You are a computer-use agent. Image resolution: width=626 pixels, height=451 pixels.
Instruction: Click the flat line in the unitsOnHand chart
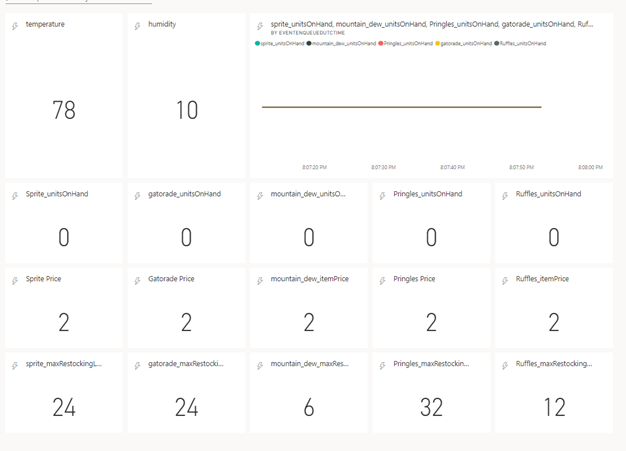point(402,107)
